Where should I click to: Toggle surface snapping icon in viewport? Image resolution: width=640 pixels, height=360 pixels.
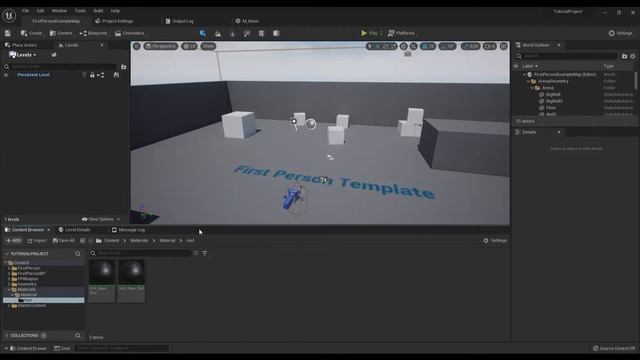(x=413, y=47)
